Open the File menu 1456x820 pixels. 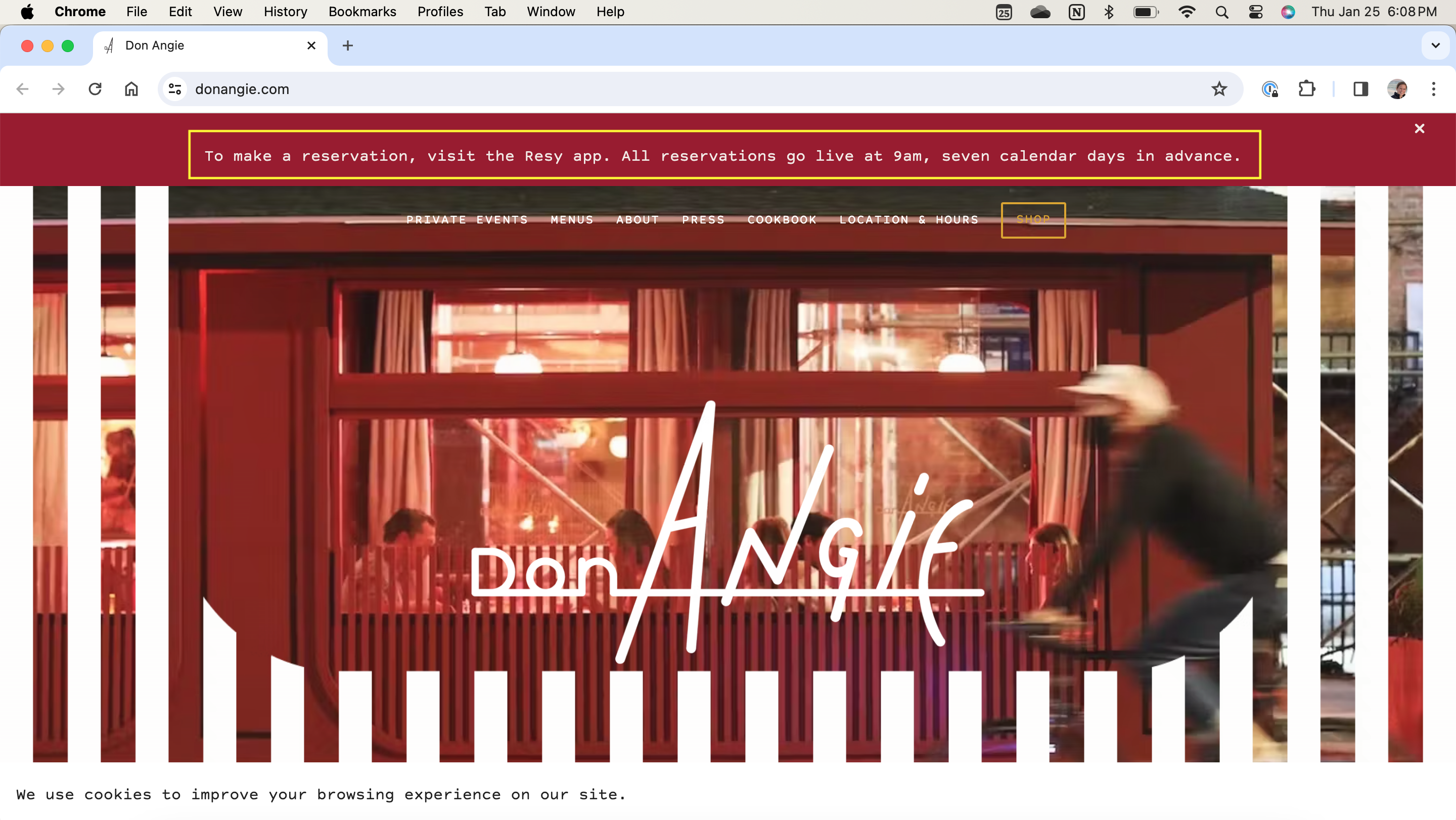(136, 12)
